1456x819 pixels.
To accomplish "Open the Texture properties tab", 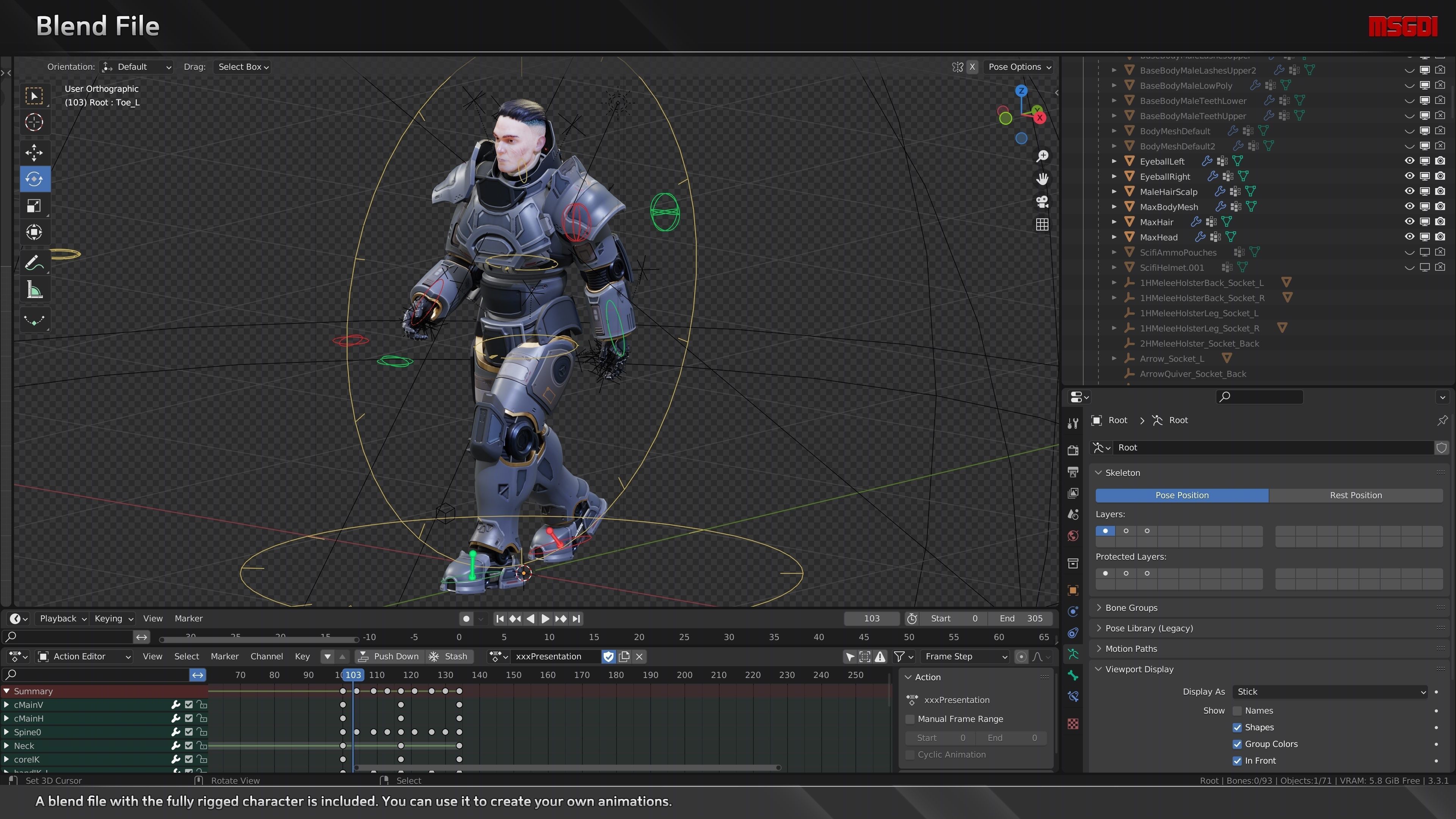I will pyautogui.click(x=1073, y=724).
